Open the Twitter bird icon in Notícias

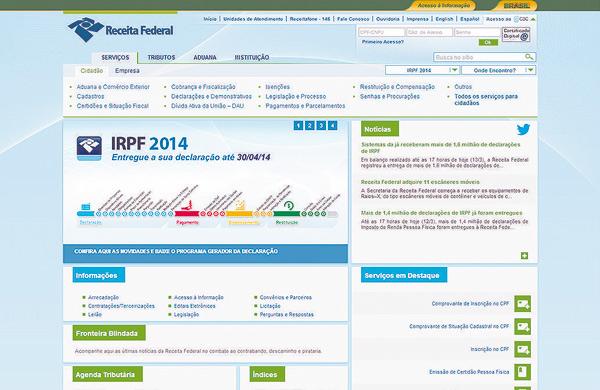tap(523, 129)
